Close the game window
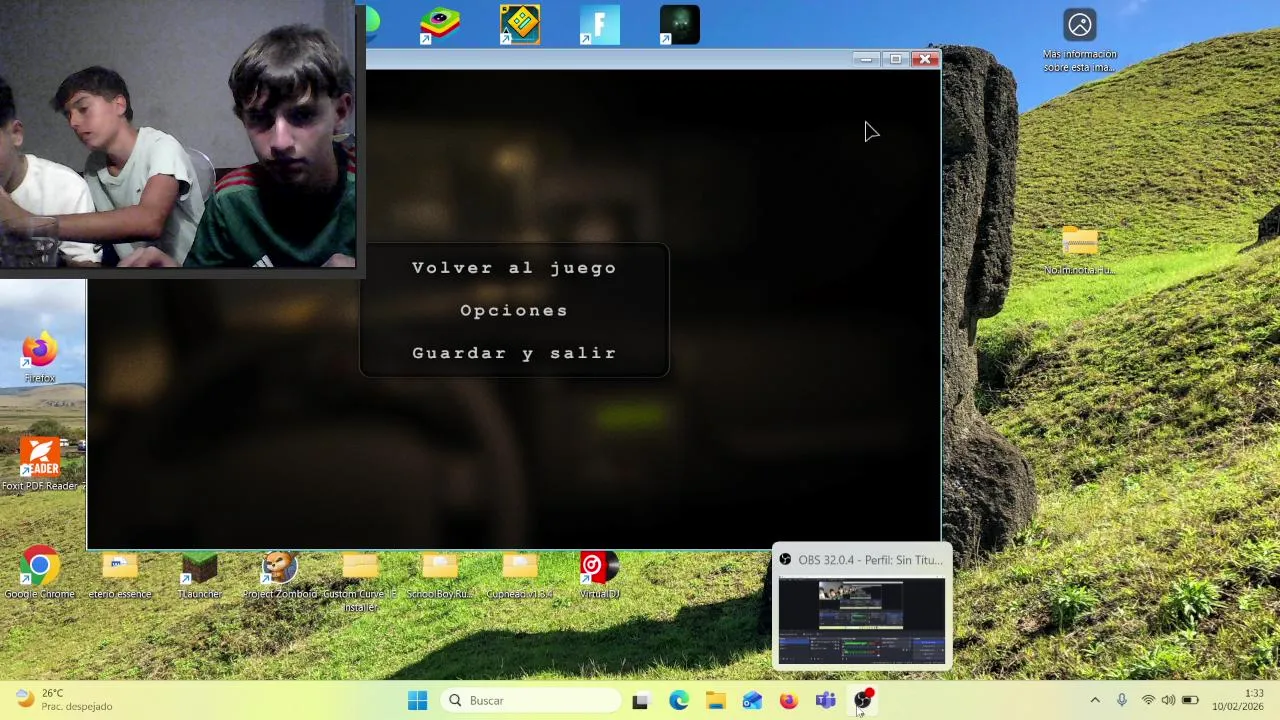The width and height of the screenshot is (1280, 720). click(925, 59)
